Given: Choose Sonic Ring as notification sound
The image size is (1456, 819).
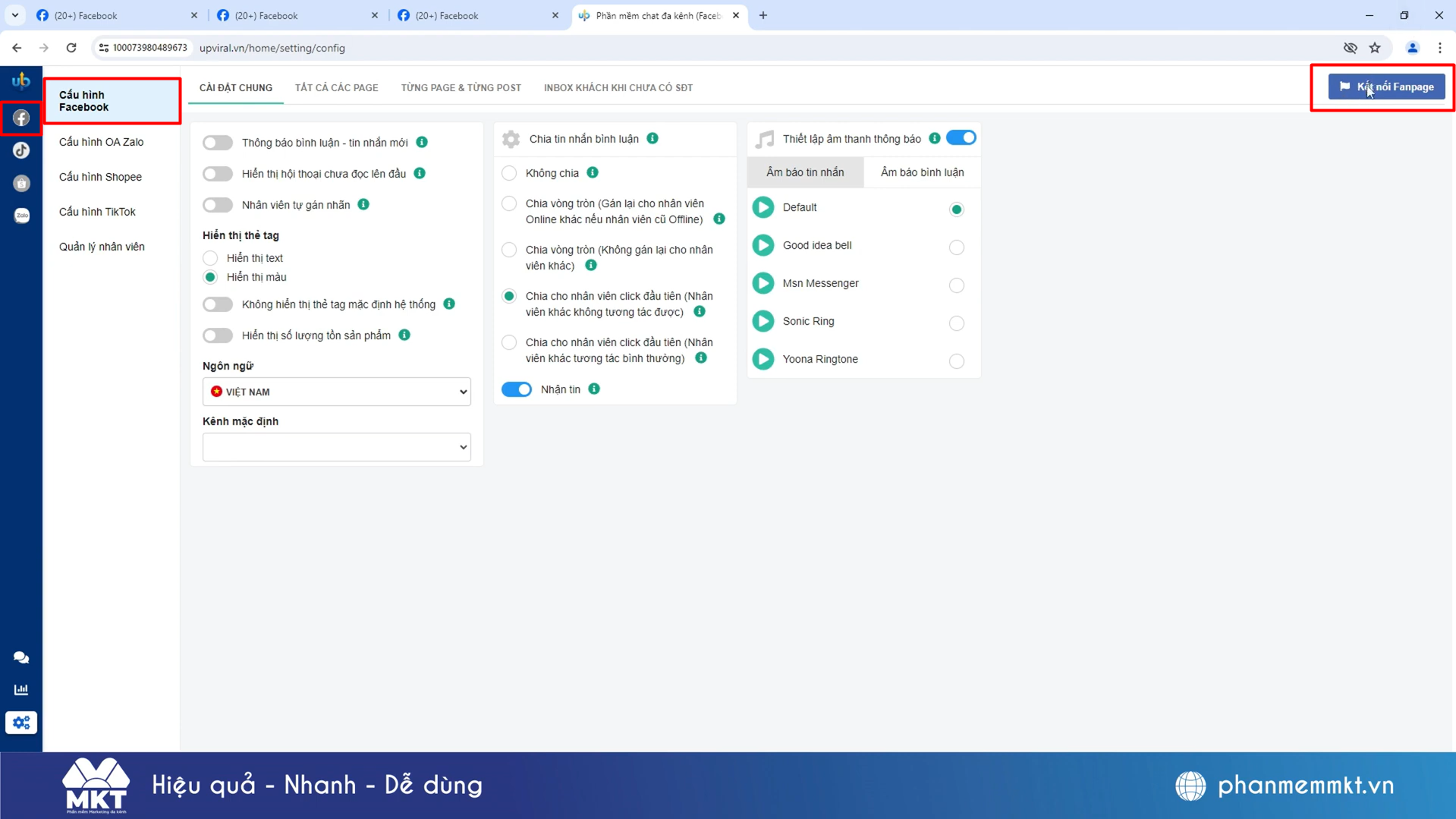Looking at the screenshot, I should [957, 323].
